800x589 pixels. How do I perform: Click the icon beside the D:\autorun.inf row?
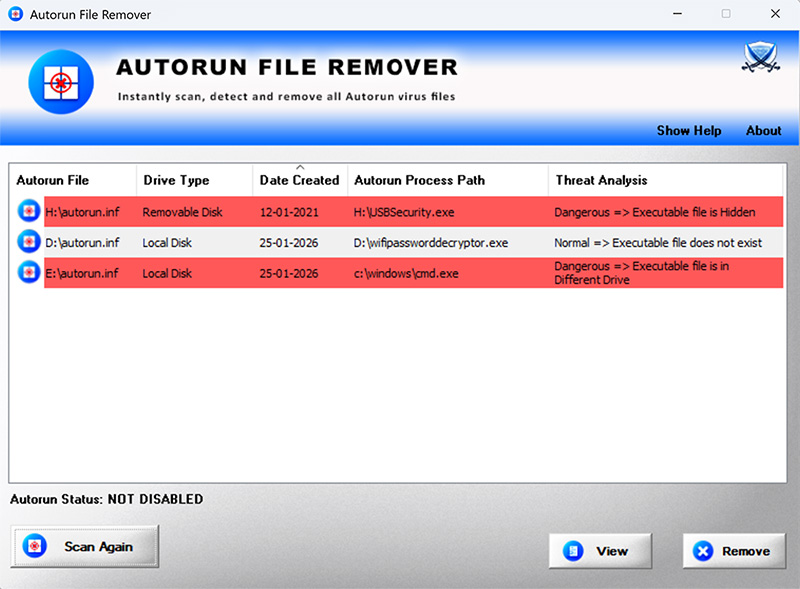(28, 242)
